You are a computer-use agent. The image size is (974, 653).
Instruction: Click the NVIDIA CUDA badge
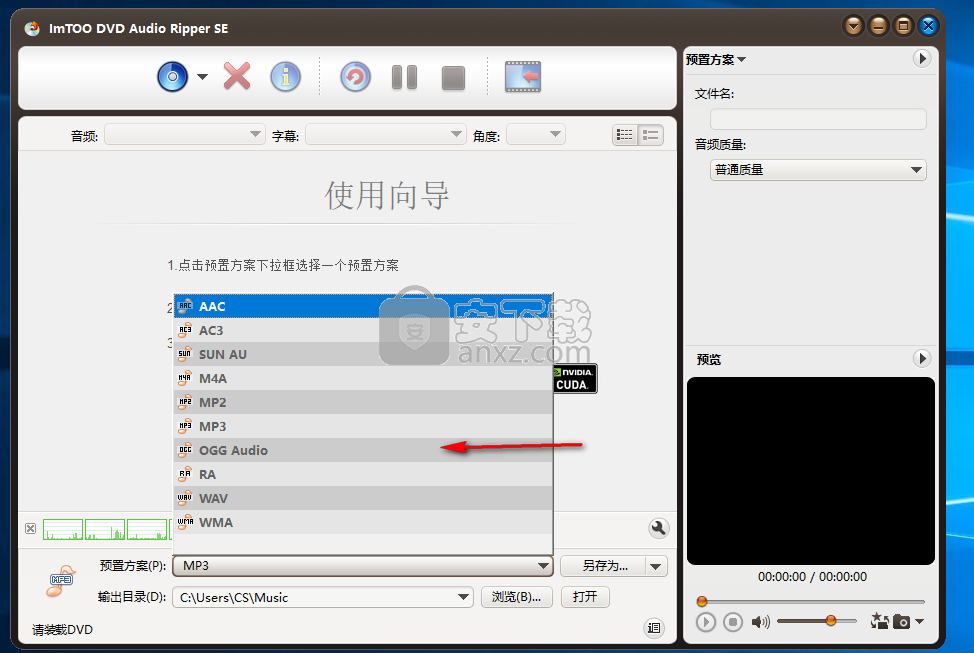pos(575,378)
